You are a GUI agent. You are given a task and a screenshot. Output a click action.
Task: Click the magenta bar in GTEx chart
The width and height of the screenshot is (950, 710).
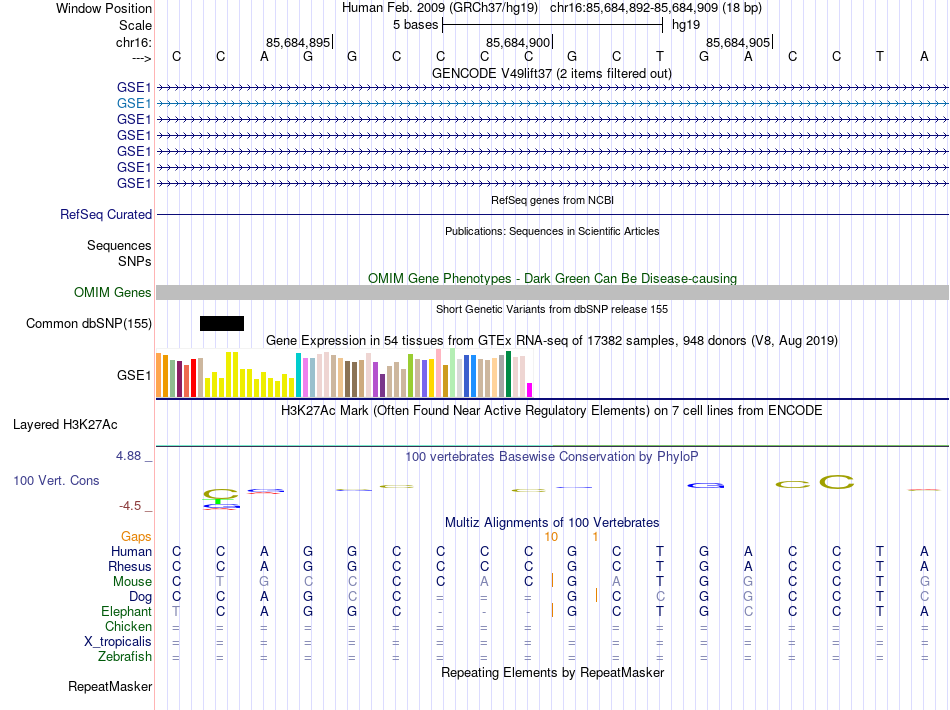click(x=530, y=390)
